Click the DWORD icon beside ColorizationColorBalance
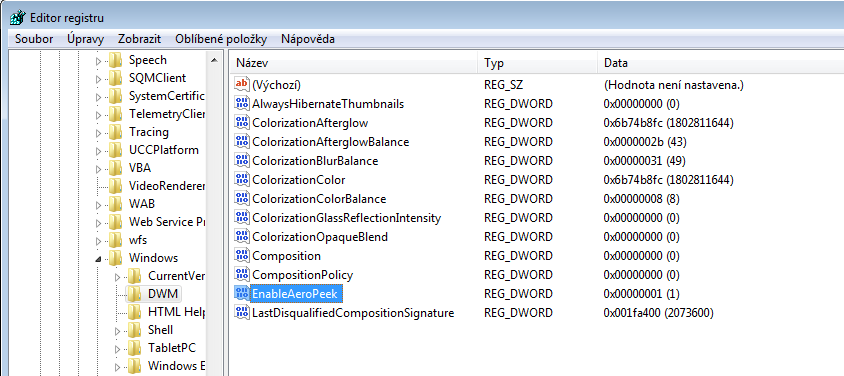 coord(242,198)
